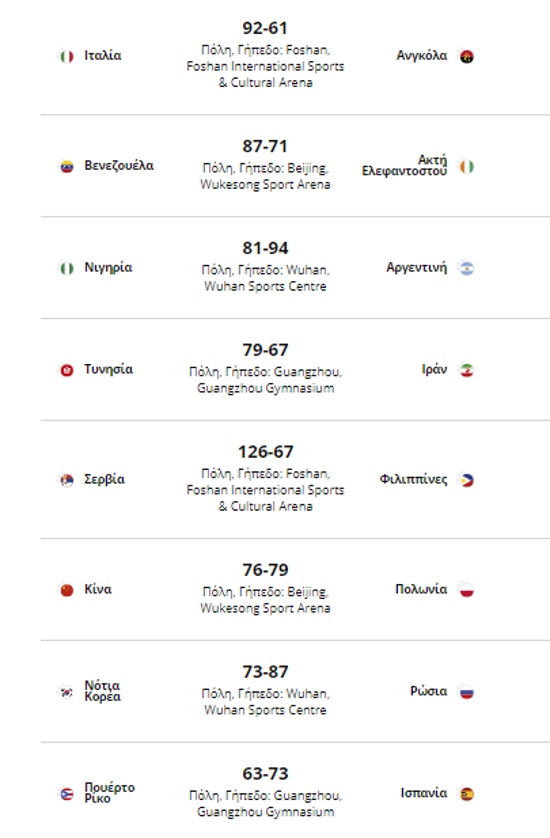Screen dimensions: 550x838
Task: Click the Italy flag icon
Action: pos(66,56)
